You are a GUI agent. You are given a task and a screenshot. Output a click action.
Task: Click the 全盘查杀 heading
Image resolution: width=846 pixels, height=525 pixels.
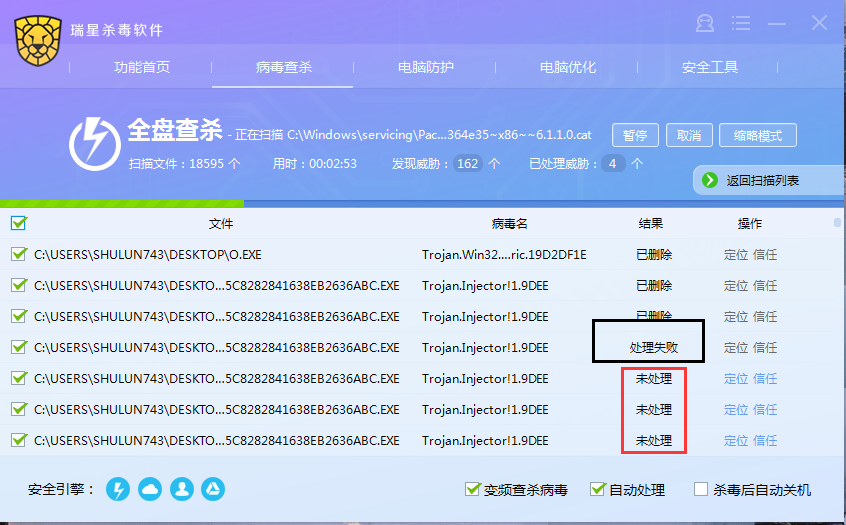point(174,130)
